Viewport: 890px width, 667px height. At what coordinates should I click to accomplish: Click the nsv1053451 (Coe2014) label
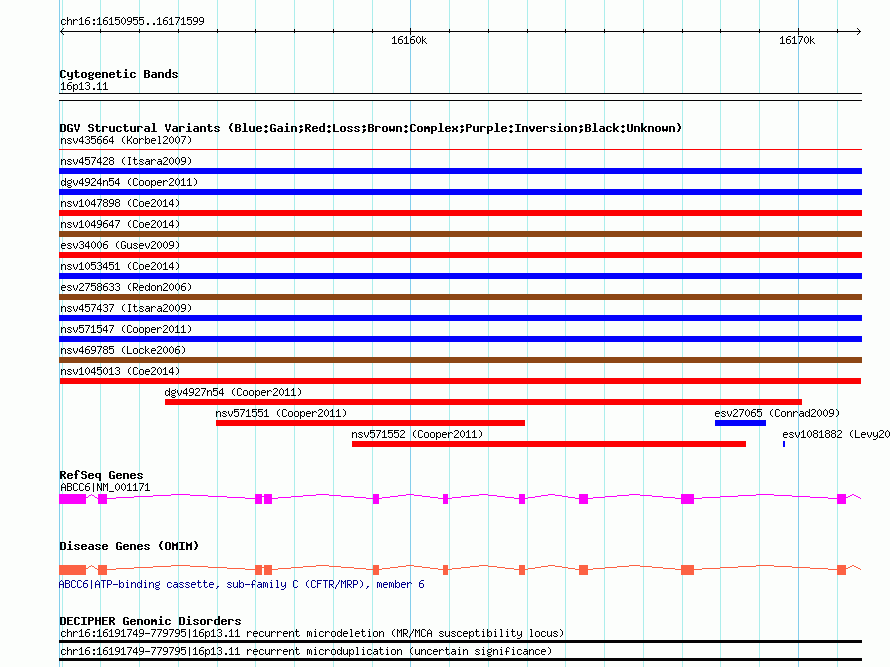120,266
